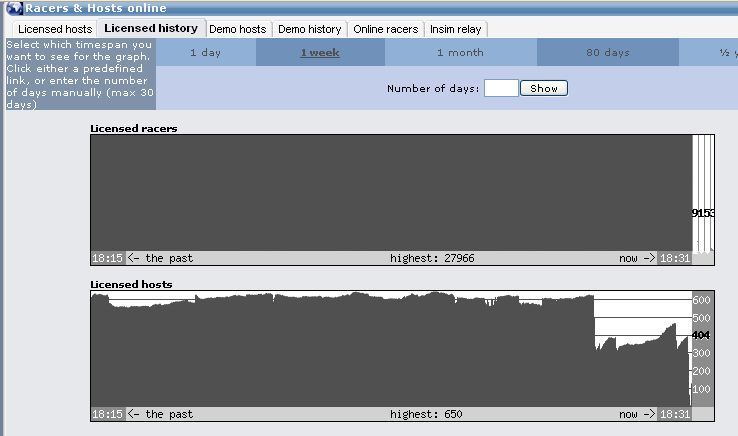This screenshot has width=738, height=436.
Task: Switch to the Licensed hosts tab
Action: [55, 29]
